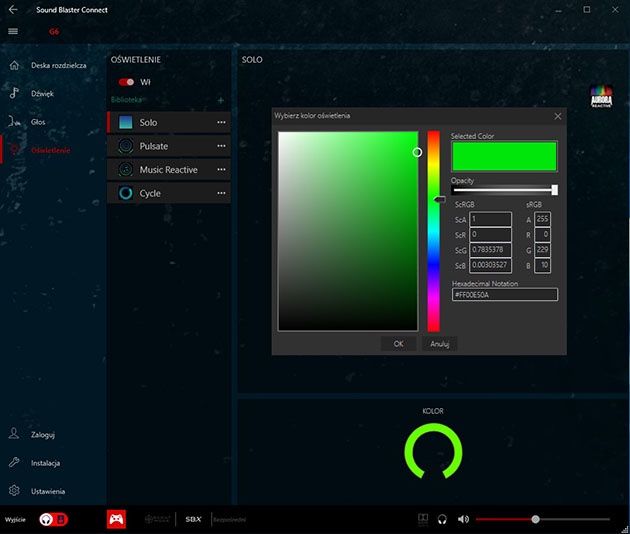
Task: Select the Cycle lighting preset
Action: pos(169,193)
